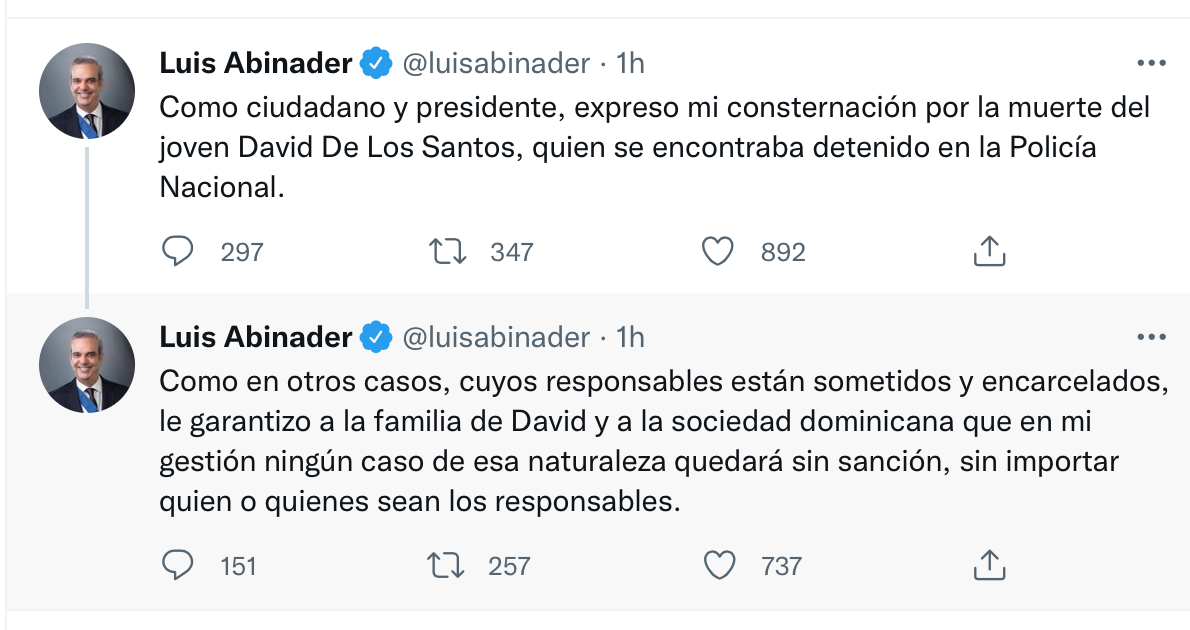
Task: Reply to the first tweet about David De Los Santos
Action: point(178,251)
